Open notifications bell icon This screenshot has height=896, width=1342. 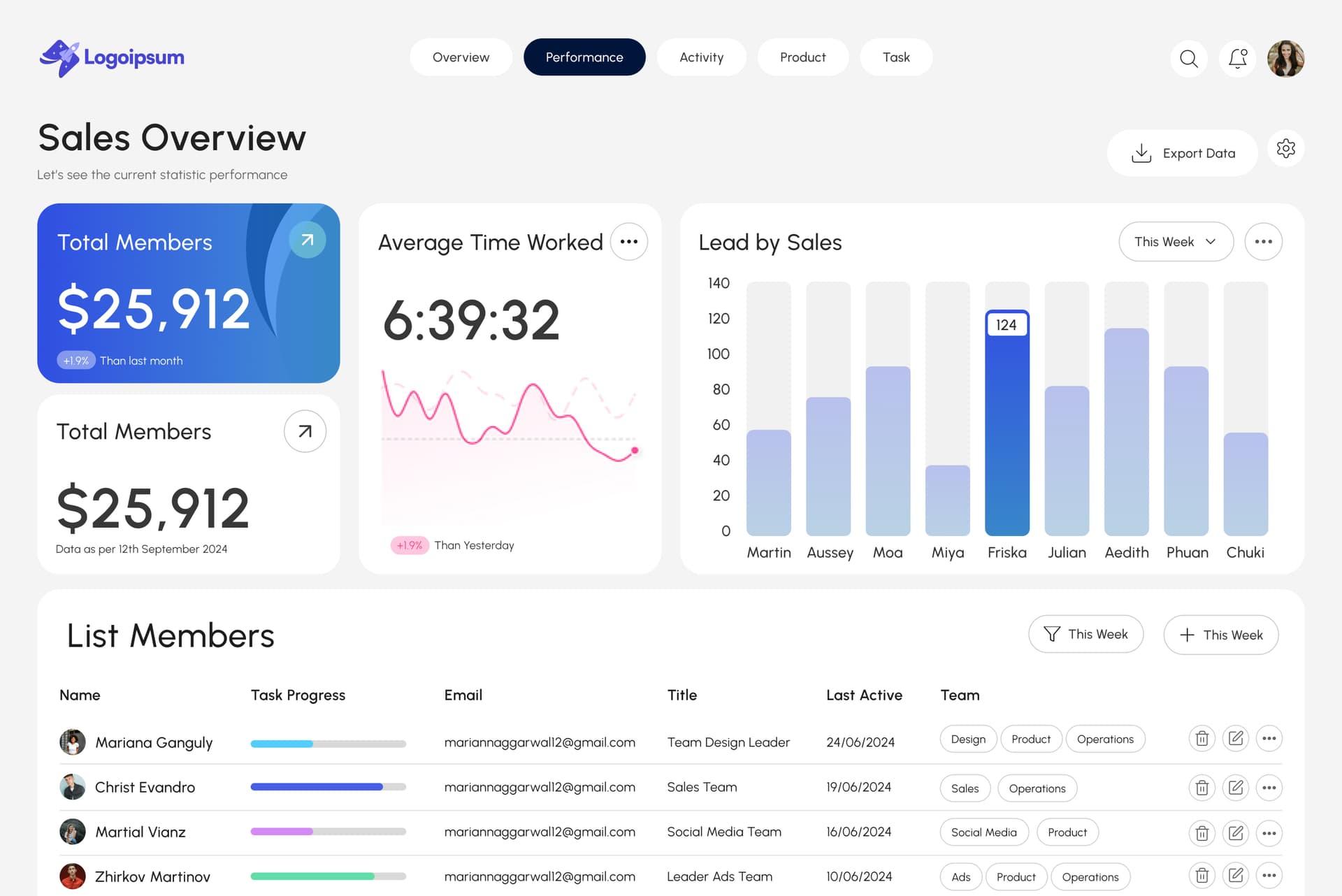[1237, 58]
